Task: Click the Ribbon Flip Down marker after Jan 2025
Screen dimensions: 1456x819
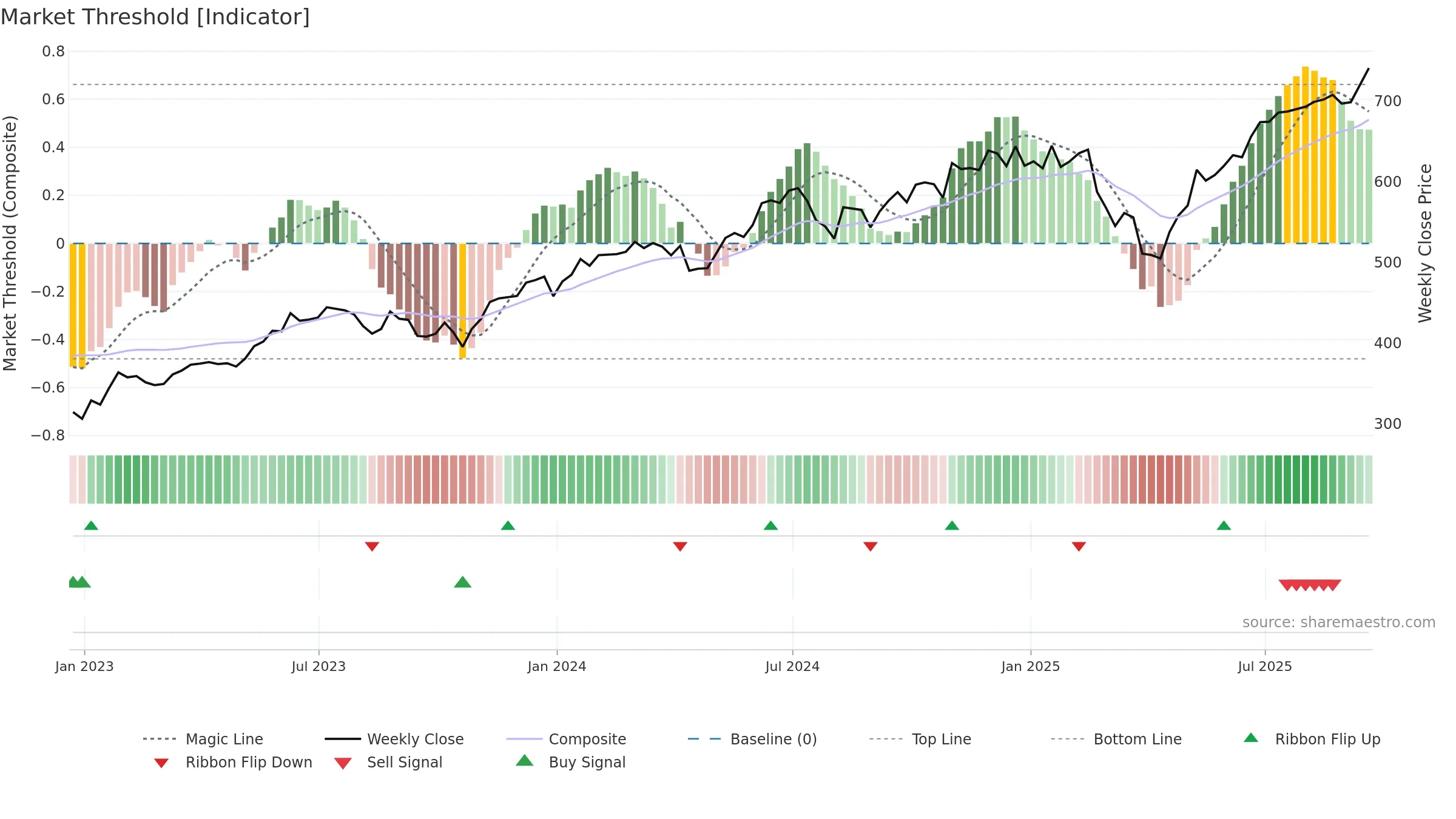Action: [x=1079, y=547]
